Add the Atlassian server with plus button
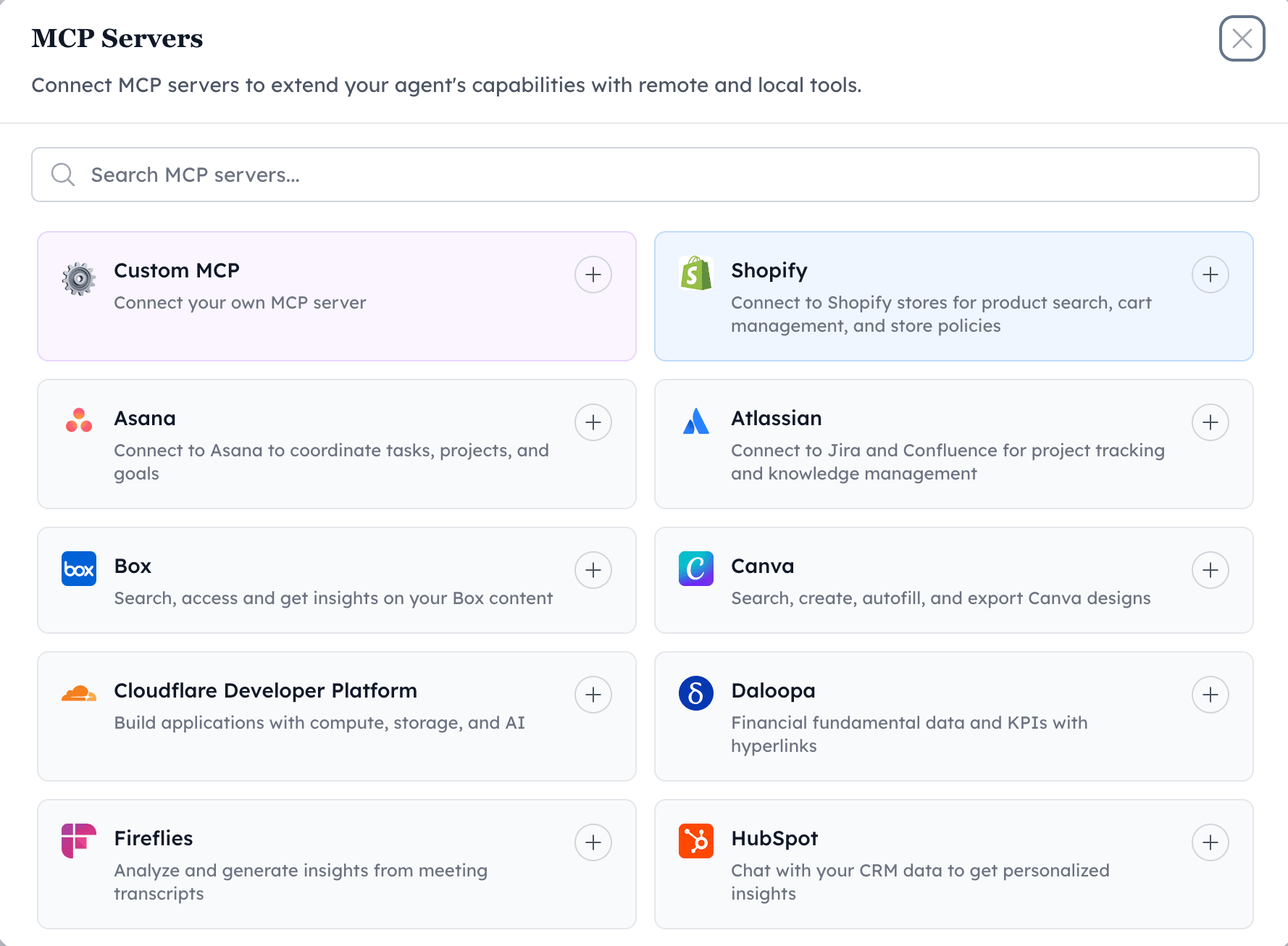The image size is (1288, 946). (x=1210, y=422)
